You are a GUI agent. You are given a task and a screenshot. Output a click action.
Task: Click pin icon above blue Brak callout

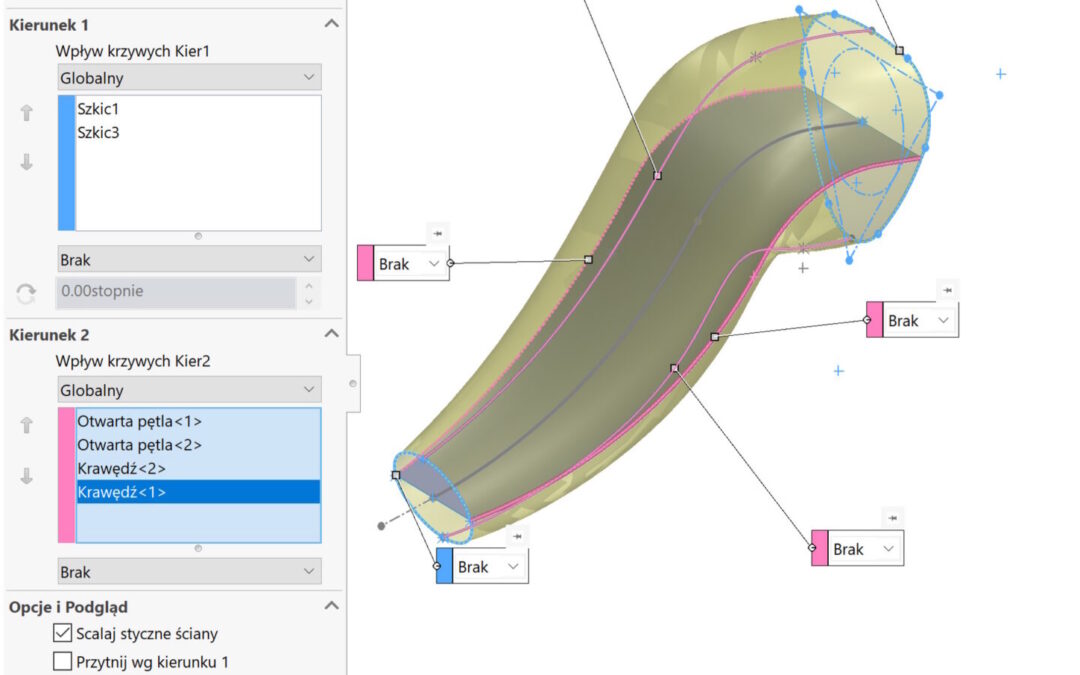click(516, 537)
